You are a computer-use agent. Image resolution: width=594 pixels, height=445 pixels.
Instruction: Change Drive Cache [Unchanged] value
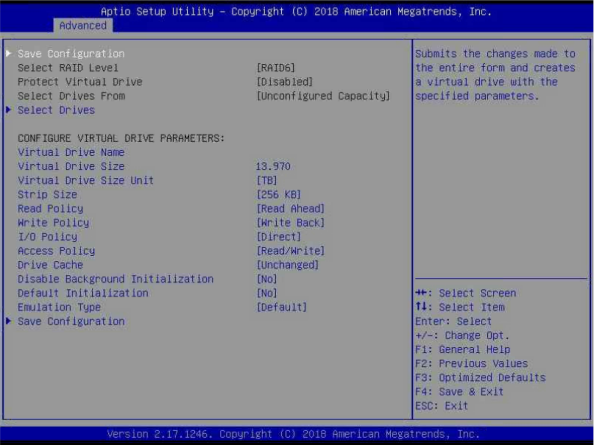[x=288, y=265]
